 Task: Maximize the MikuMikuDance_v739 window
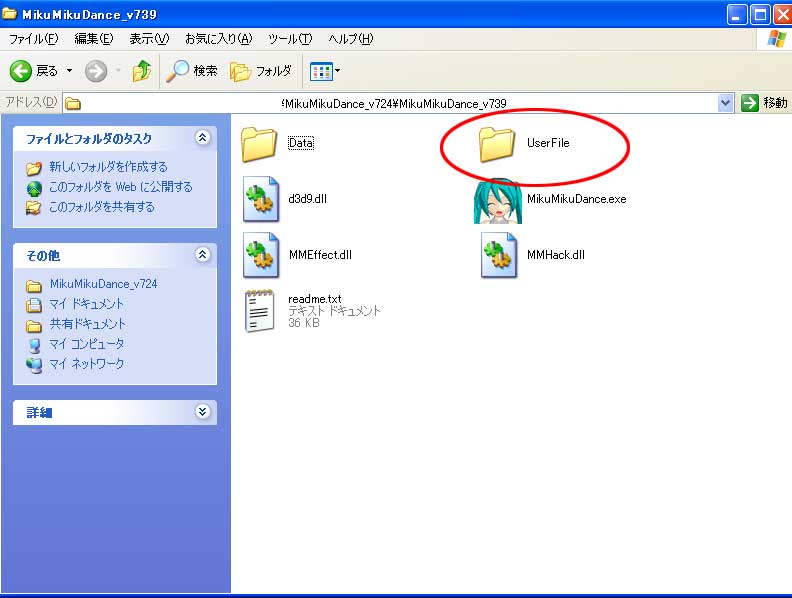[x=760, y=14]
